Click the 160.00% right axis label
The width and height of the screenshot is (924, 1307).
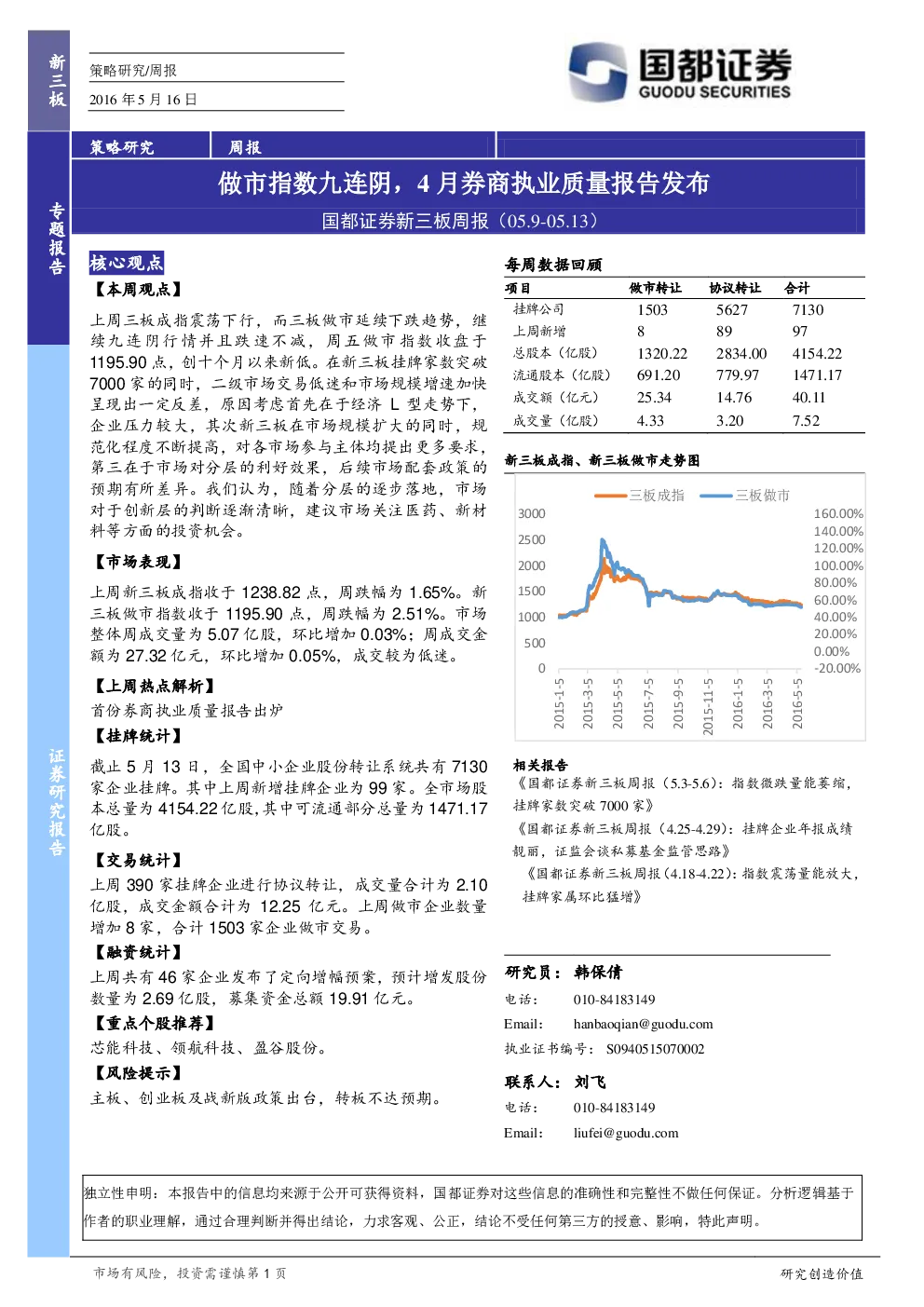pos(838,513)
